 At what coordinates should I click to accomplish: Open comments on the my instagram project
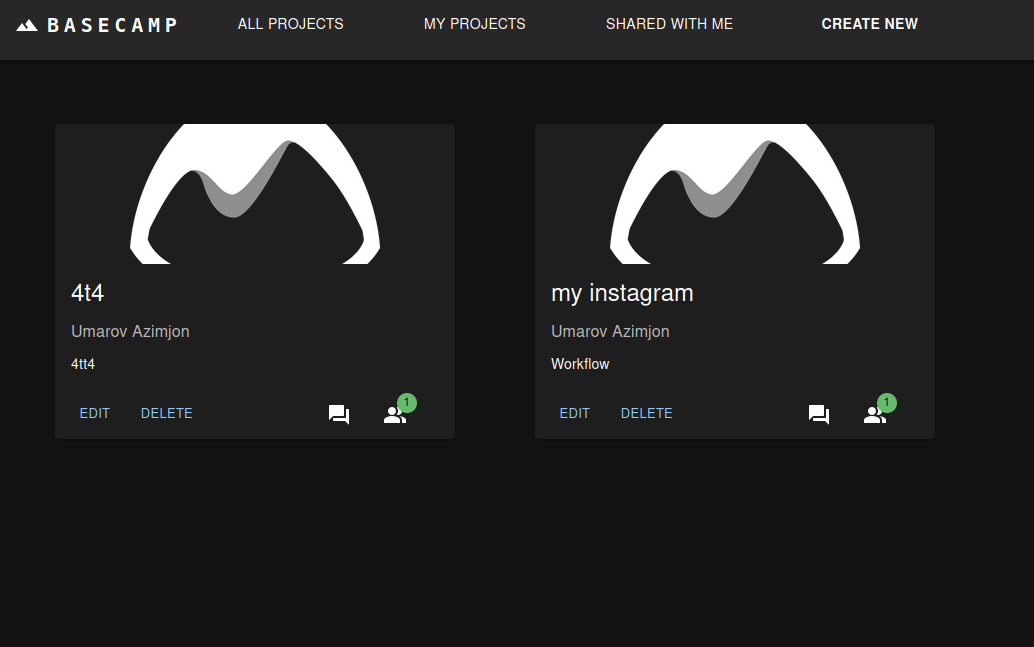coord(818,413)
